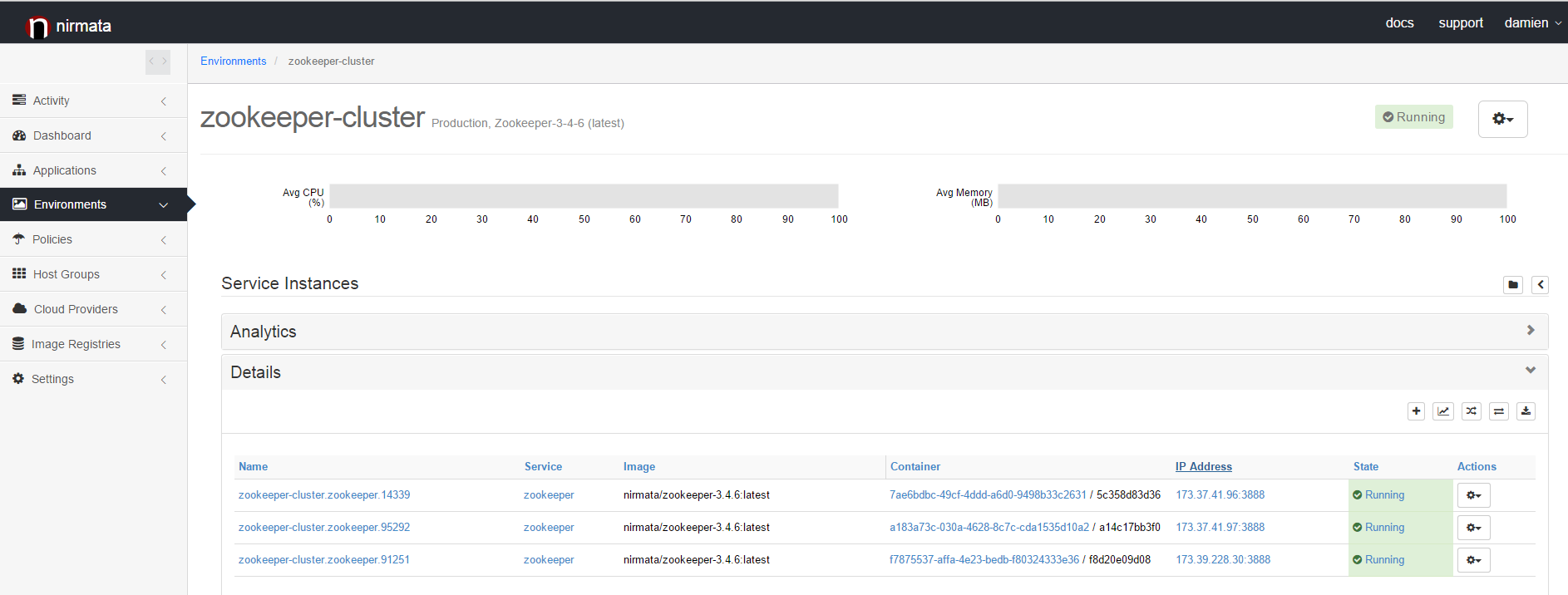Screen dimensions: 1568x595
Task: Click the download icon in Details toolbar
Action: coord(1526,411)
